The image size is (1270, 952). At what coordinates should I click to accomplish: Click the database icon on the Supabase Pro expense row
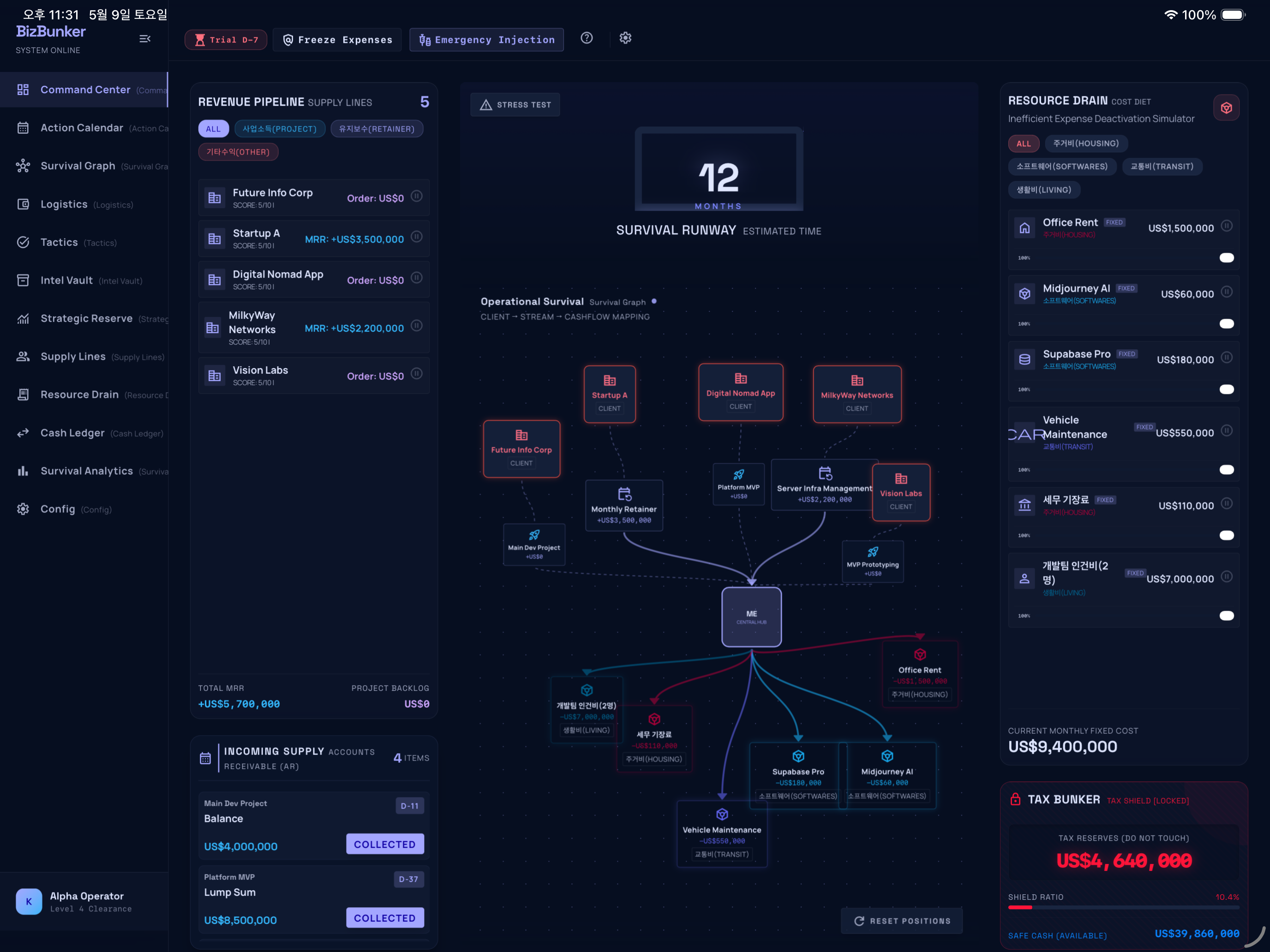click(x=1024, y=360)
